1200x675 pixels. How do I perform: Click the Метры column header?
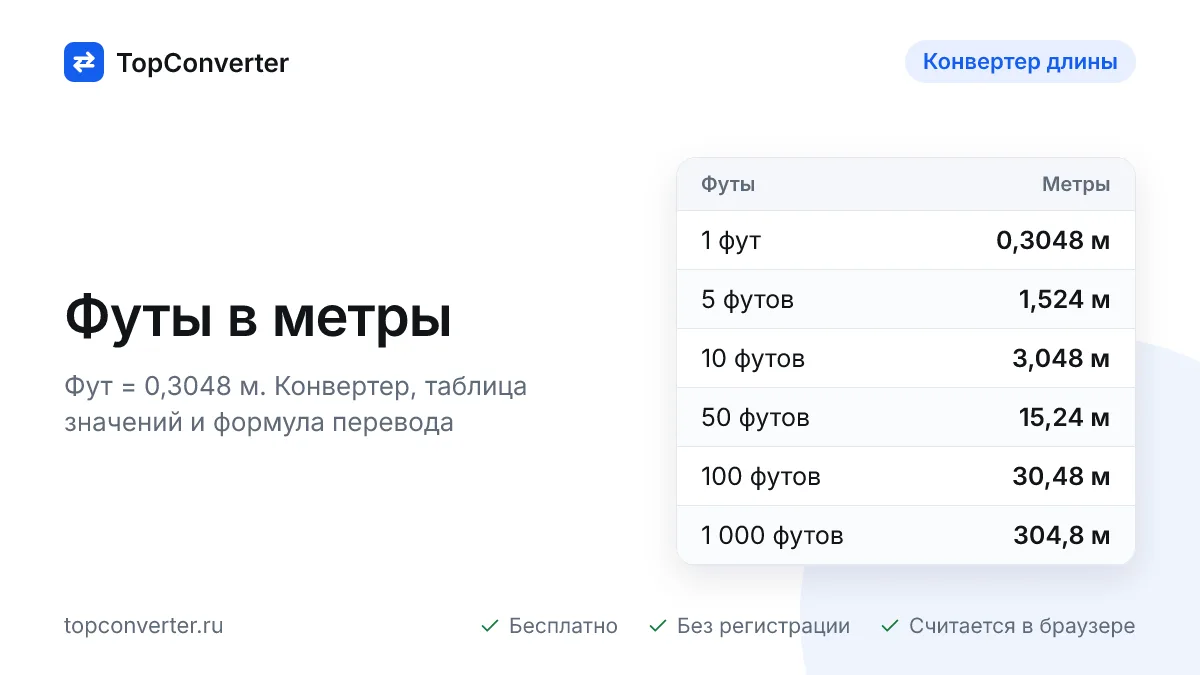[x=1076, y=184]
